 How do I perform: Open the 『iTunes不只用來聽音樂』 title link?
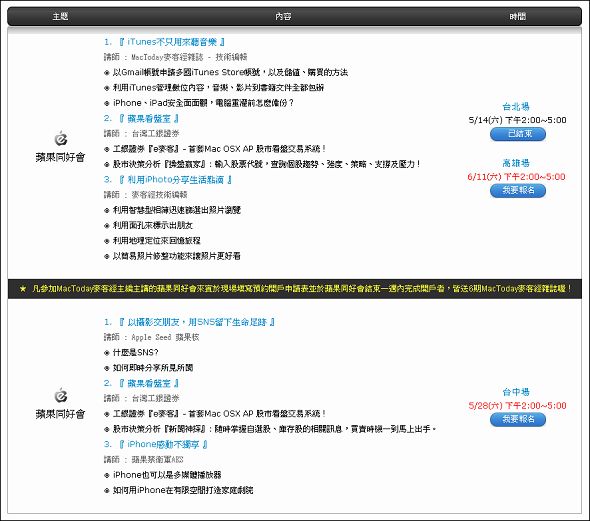point(172,42)
